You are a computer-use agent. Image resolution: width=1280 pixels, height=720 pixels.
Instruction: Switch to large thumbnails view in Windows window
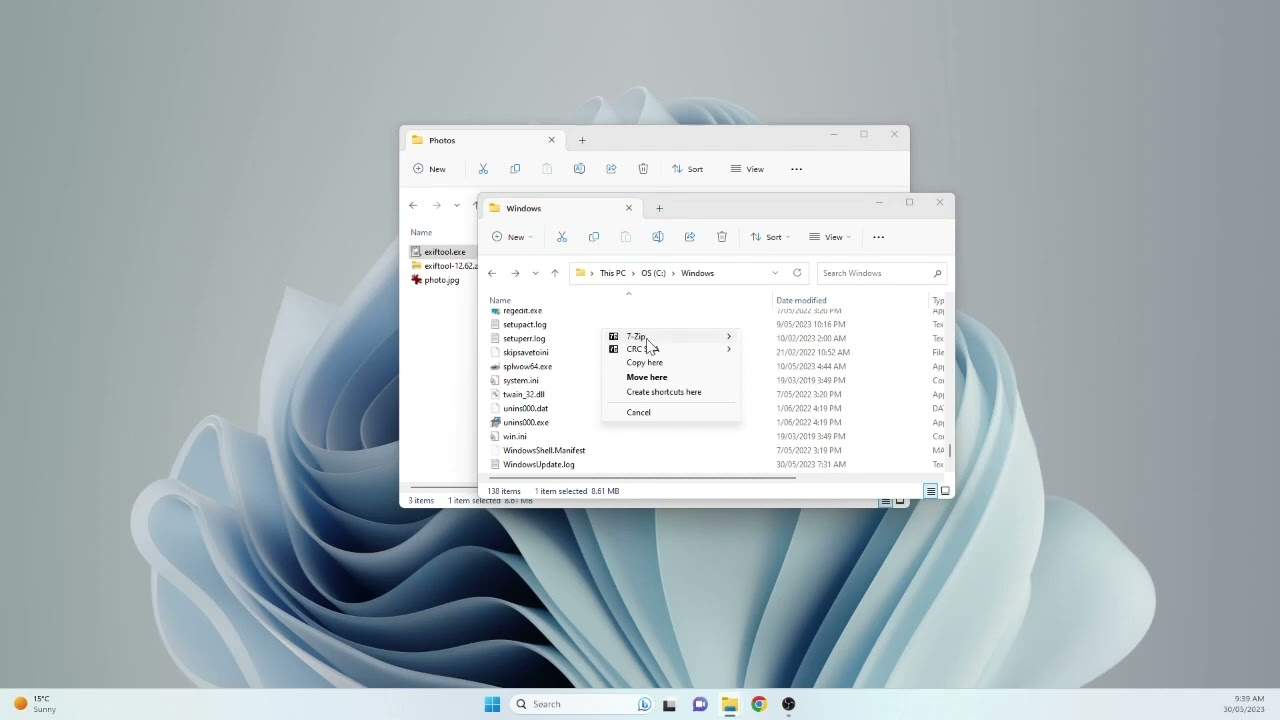945,491
